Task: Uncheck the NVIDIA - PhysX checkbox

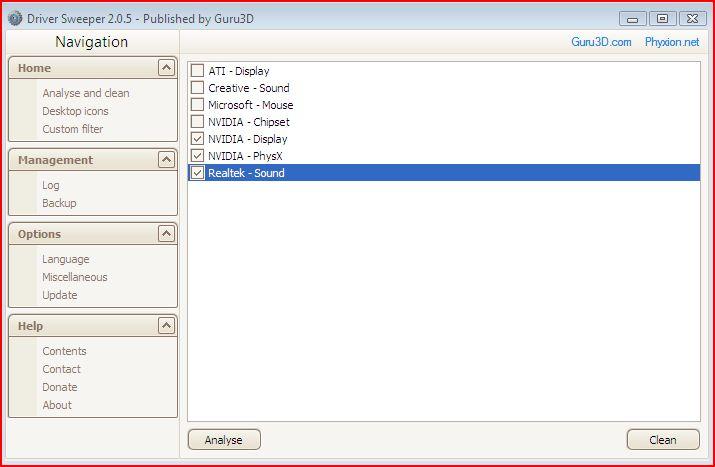Action: pyautogui.click(x=197, y=156)
